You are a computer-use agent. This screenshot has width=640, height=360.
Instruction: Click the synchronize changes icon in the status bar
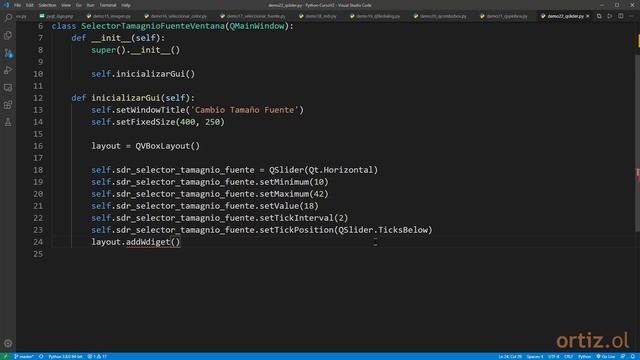click(41, 356)
